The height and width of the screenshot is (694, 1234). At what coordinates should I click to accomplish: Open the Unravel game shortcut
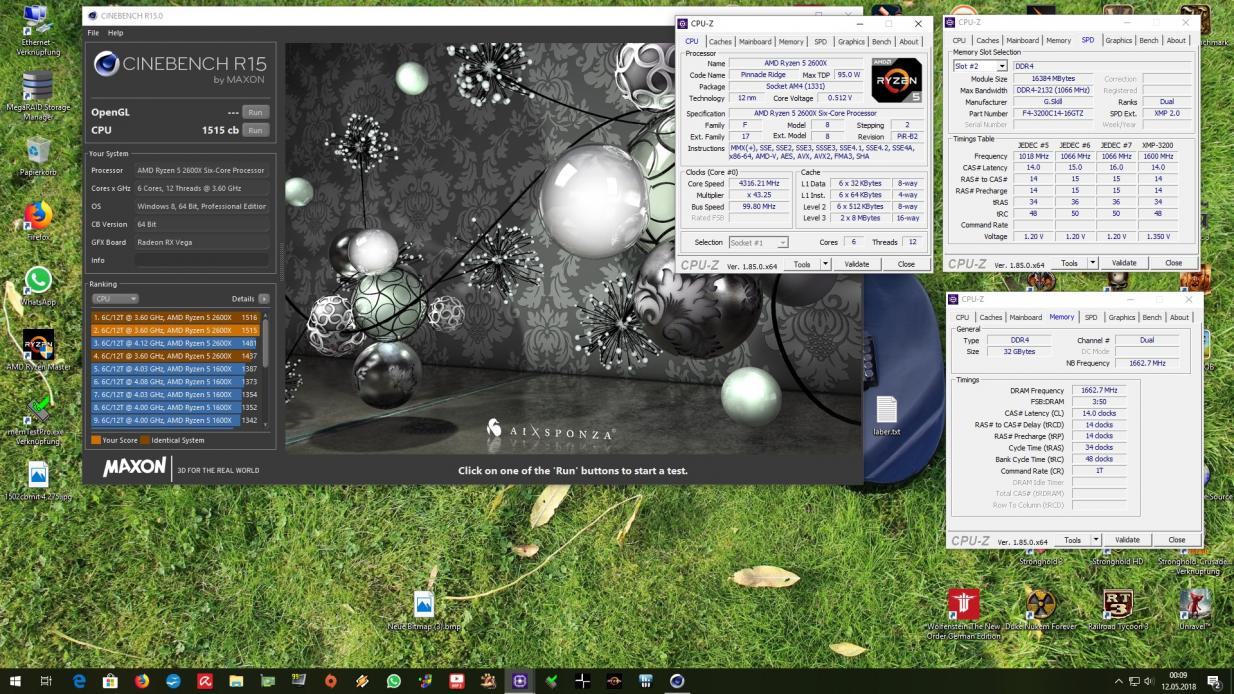(1194, 610)
